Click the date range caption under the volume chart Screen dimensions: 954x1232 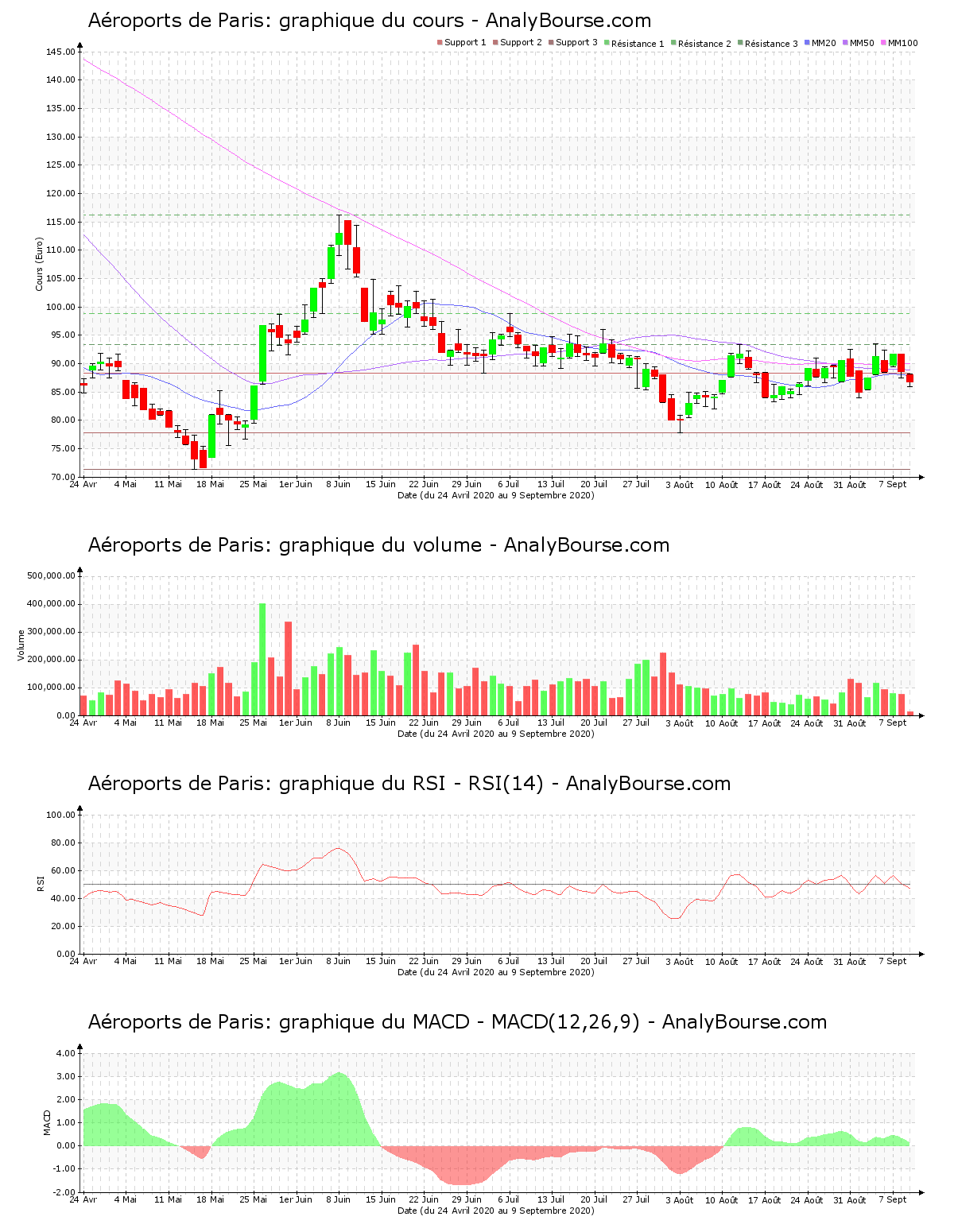(x=496, y=734)
